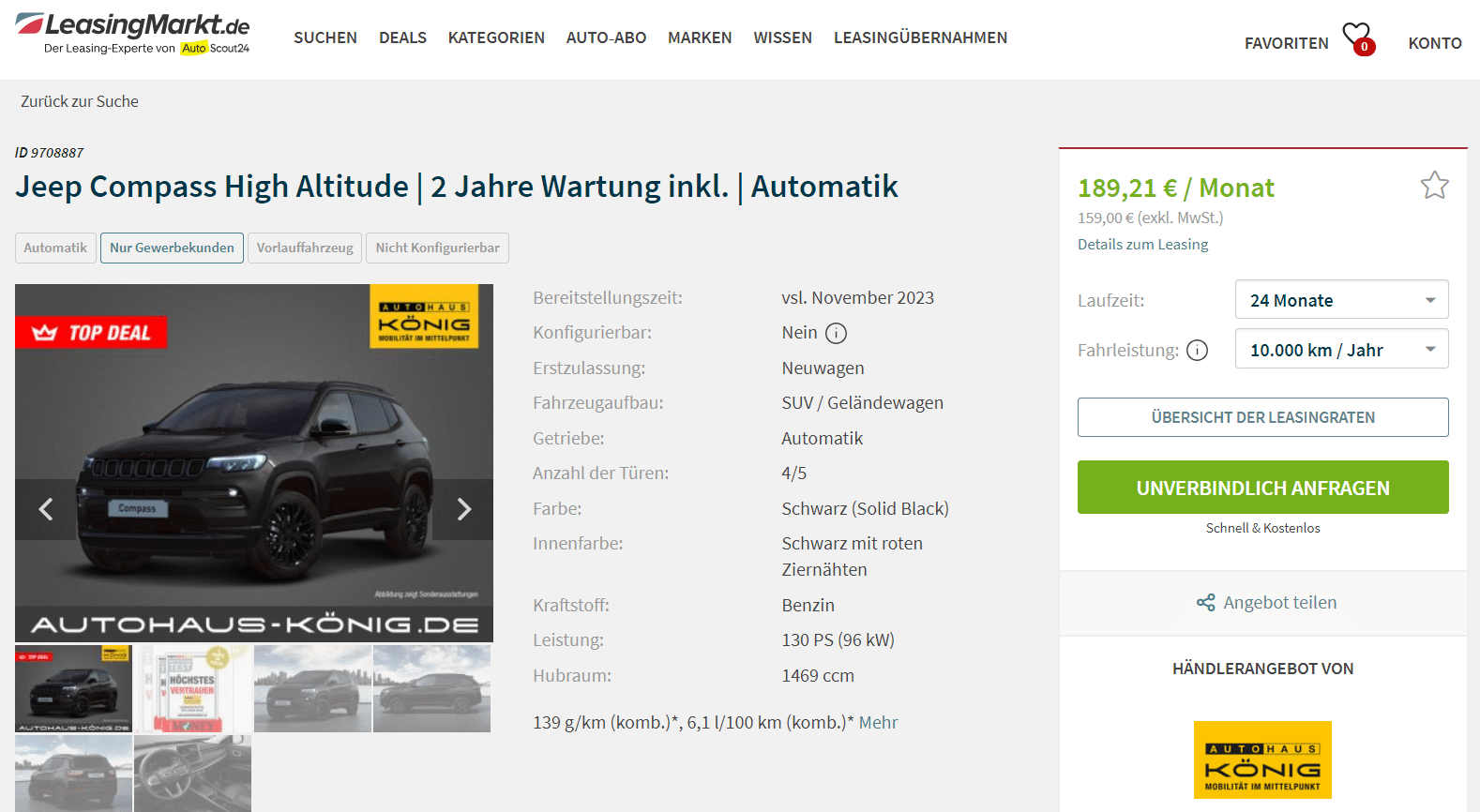The image size is (1480, 812).
Task: Show info icon next to Fahrleistung
Action: click(x=1197, y=350)
